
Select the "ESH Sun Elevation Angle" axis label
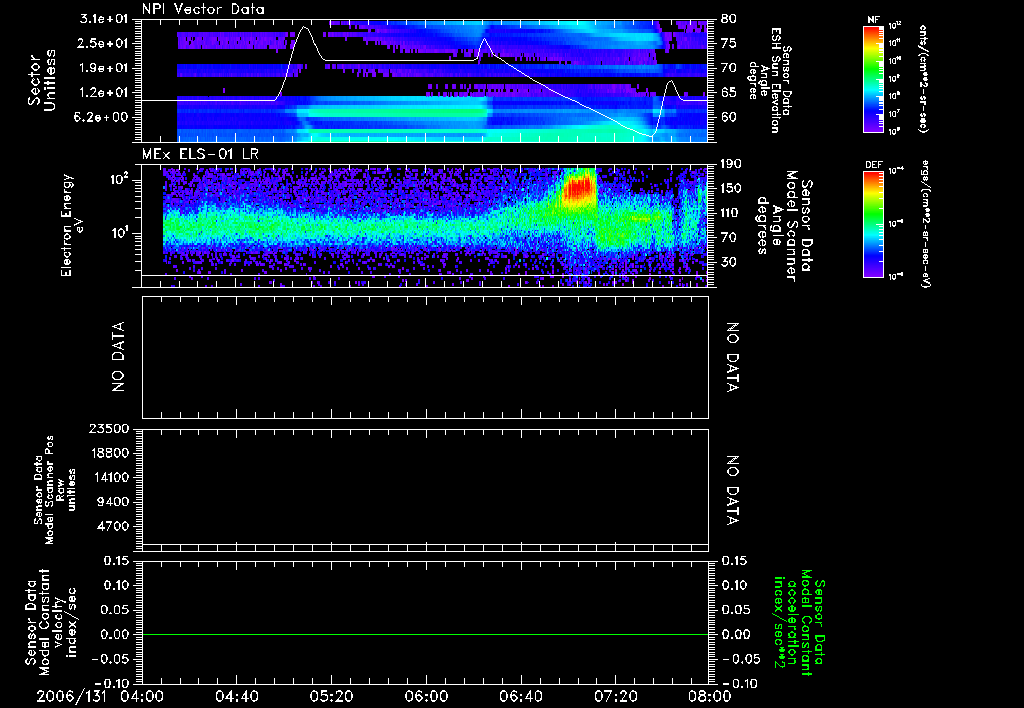click(x=769, y=80)
